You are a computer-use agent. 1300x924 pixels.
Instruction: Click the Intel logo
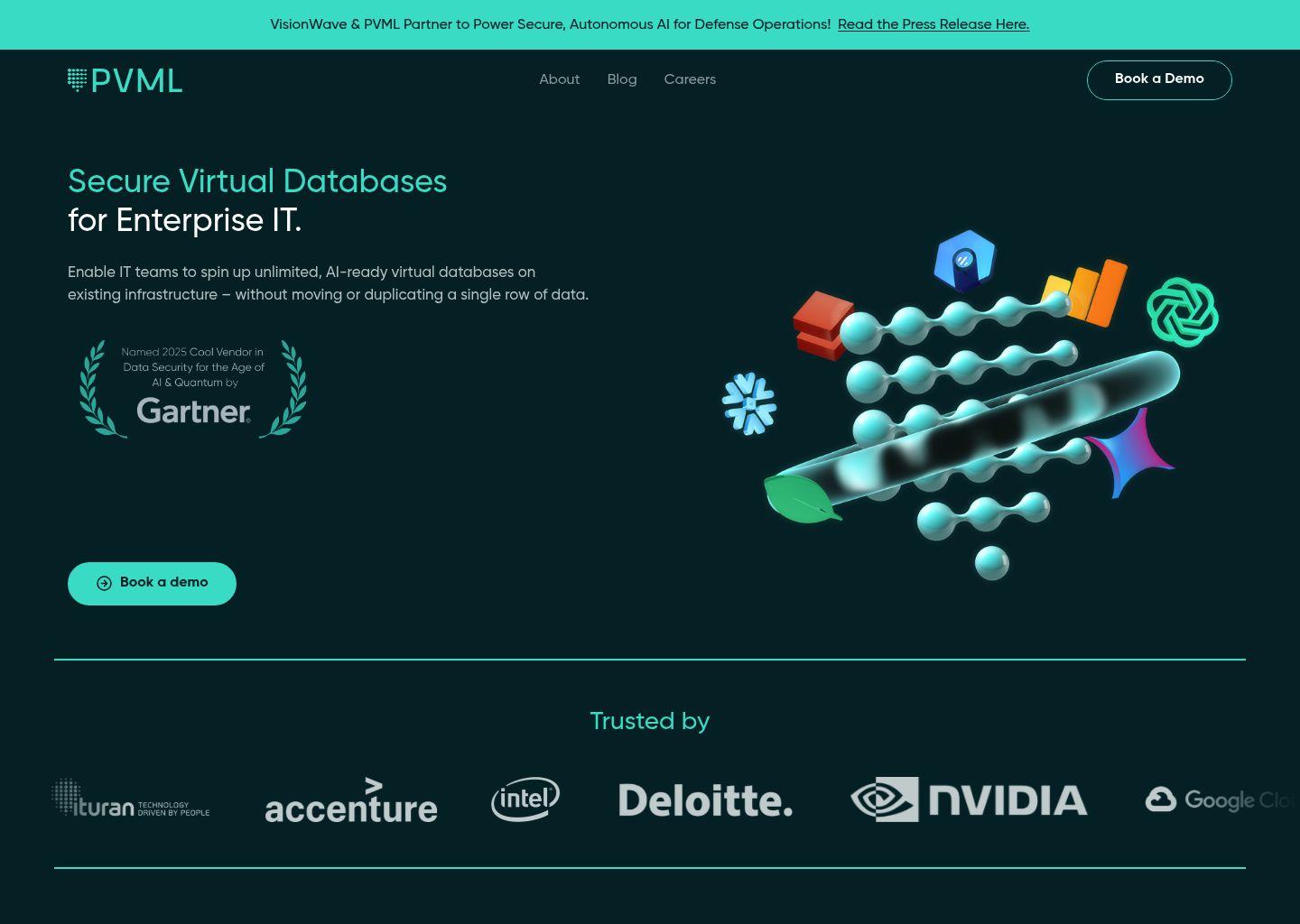tap(525, 799)
